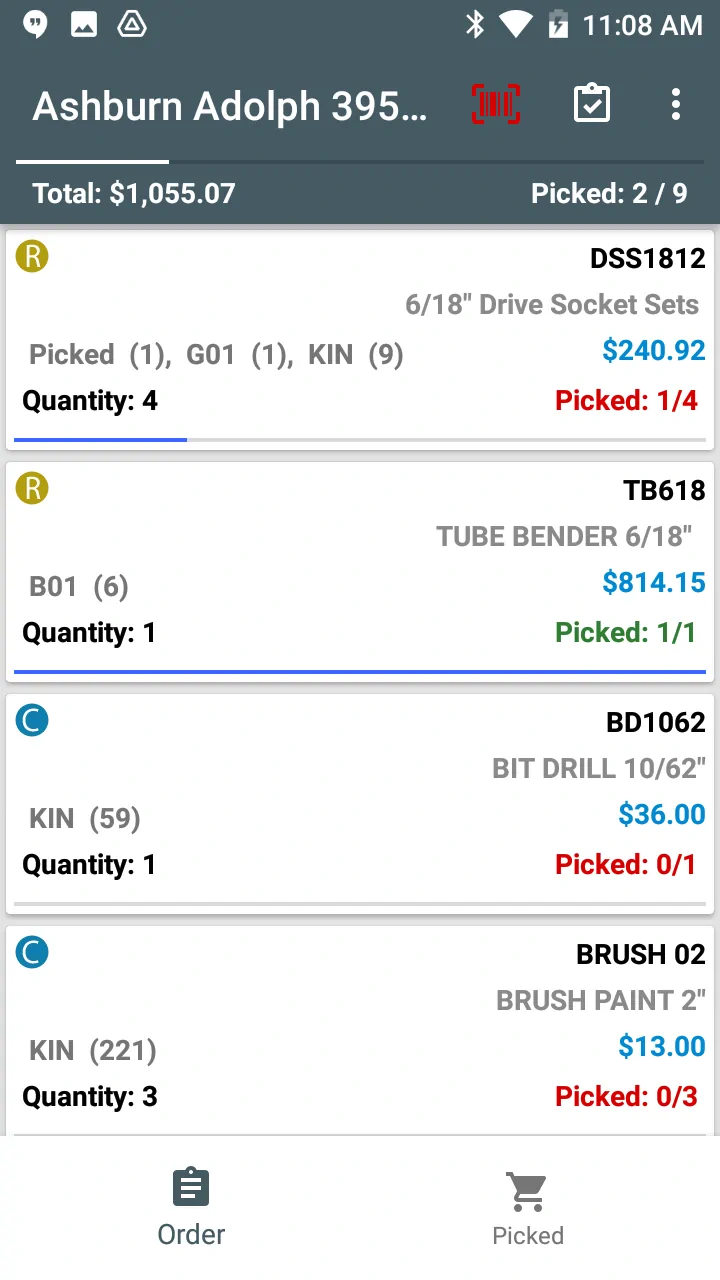Tap Picked: 1/4 status on DSS1812
720x1280 pixels.
[626, 401]
